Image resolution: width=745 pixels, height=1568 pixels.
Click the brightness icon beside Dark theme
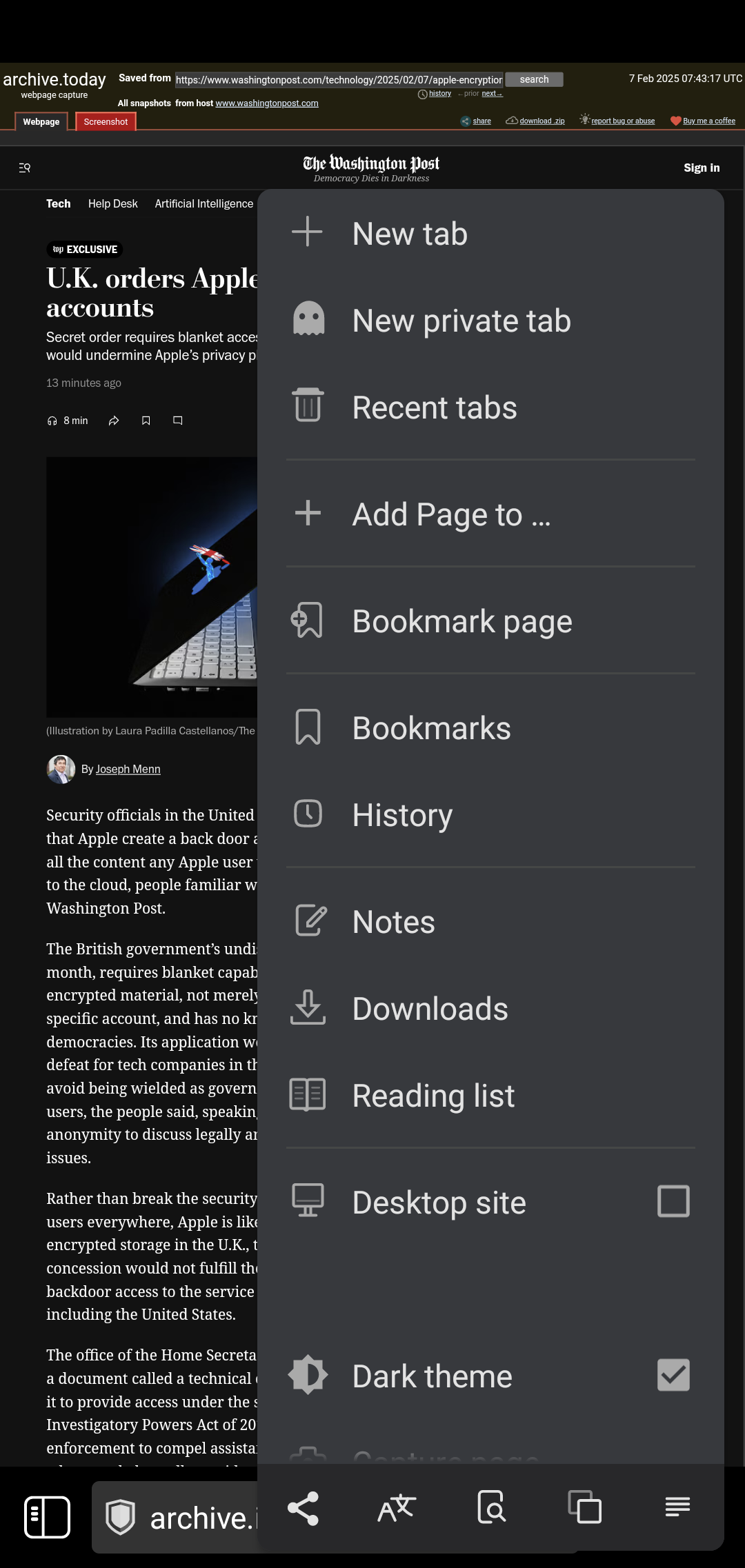[x=308, y=1374]
